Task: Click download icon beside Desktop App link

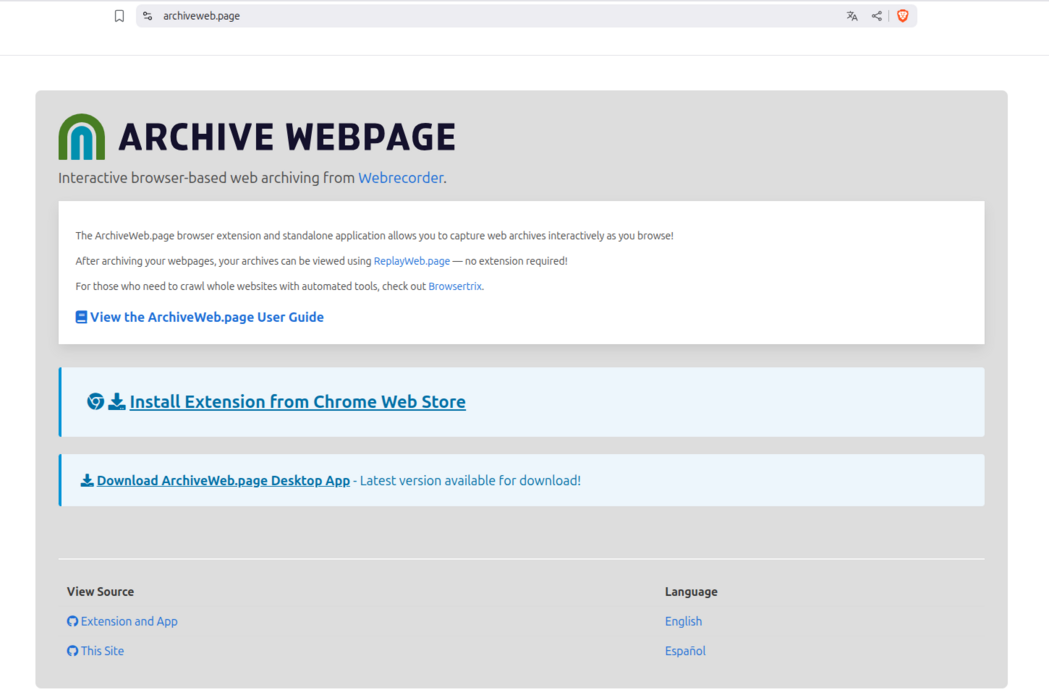Action: [x=87, y=480]
